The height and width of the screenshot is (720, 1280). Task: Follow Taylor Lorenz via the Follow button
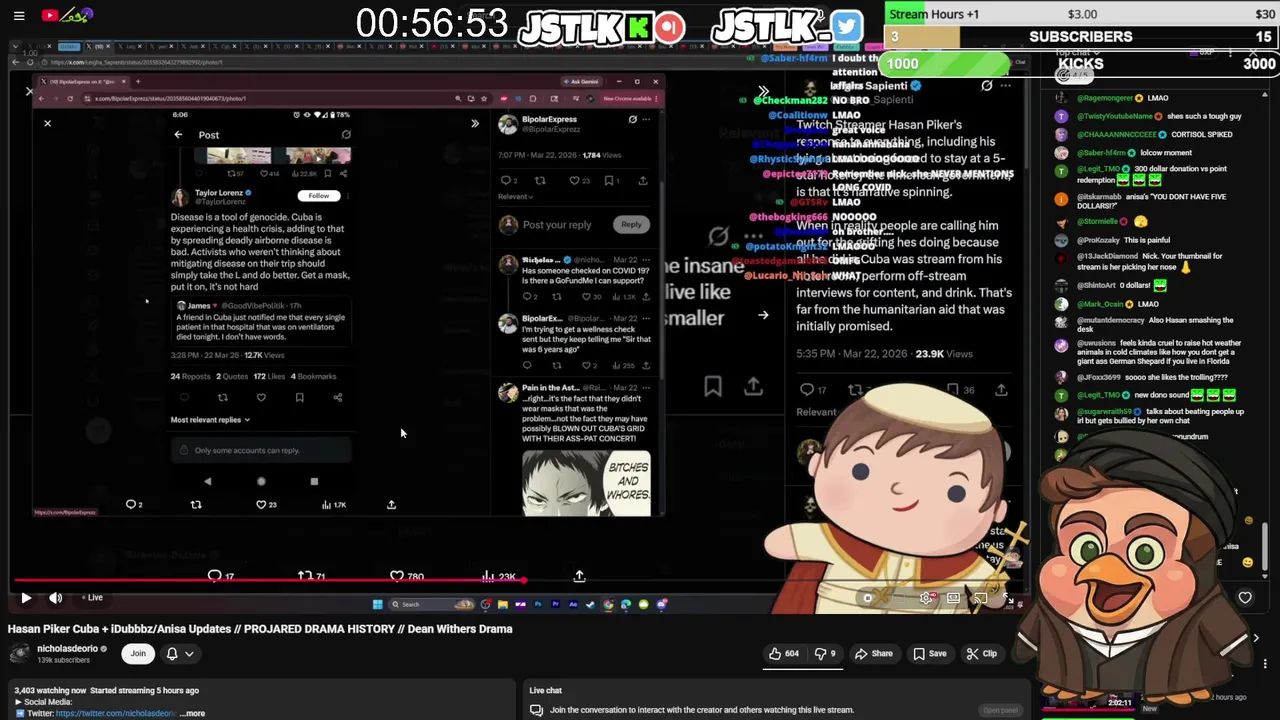click(x=319, y=196)
